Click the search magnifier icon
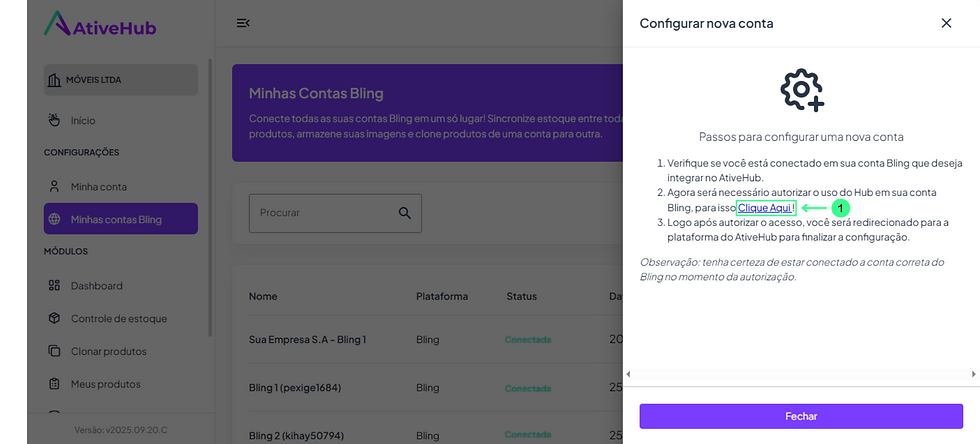980x444 pixels. [405, 213]
